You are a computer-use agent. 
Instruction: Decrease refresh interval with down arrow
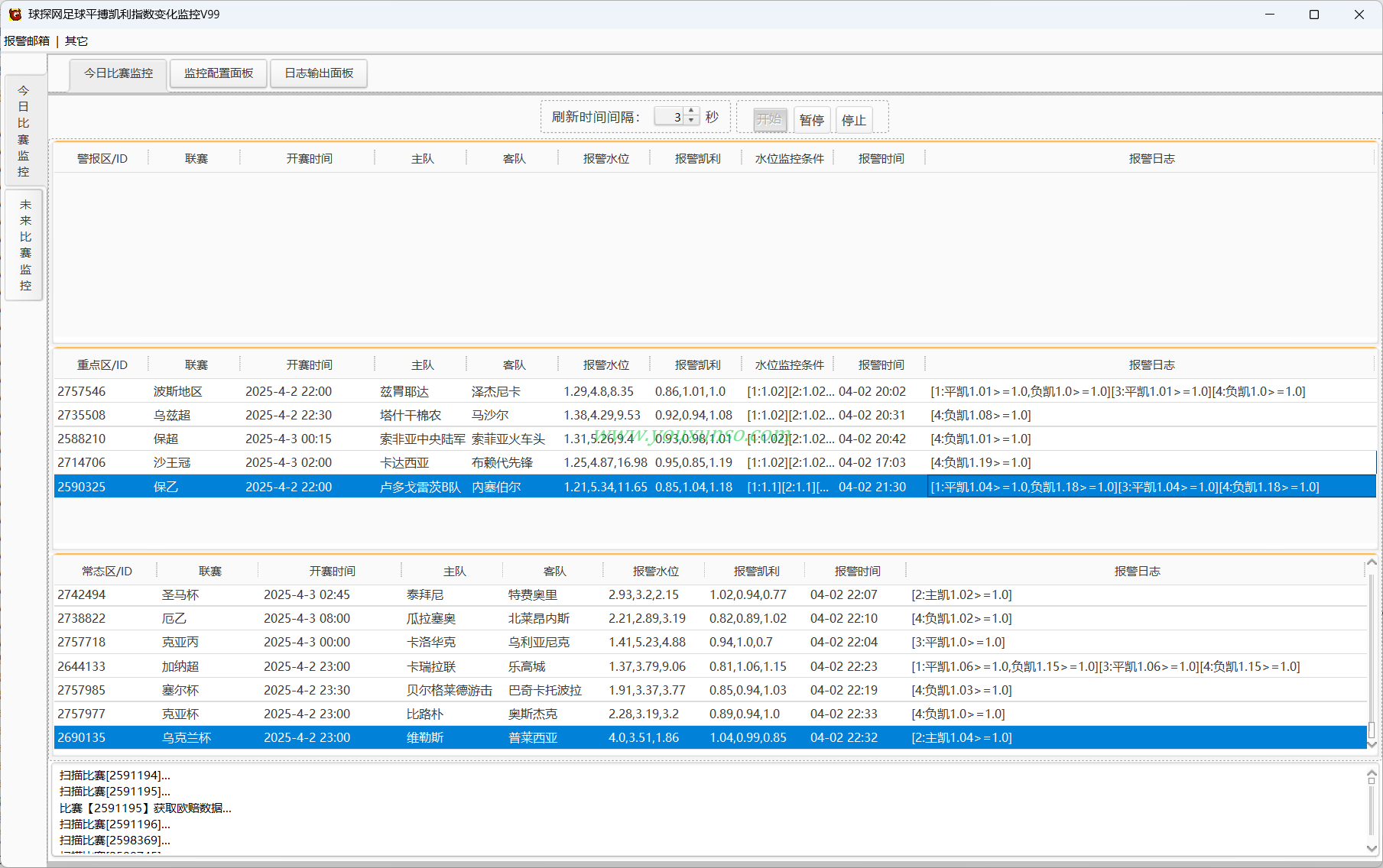tap(692, 121)
